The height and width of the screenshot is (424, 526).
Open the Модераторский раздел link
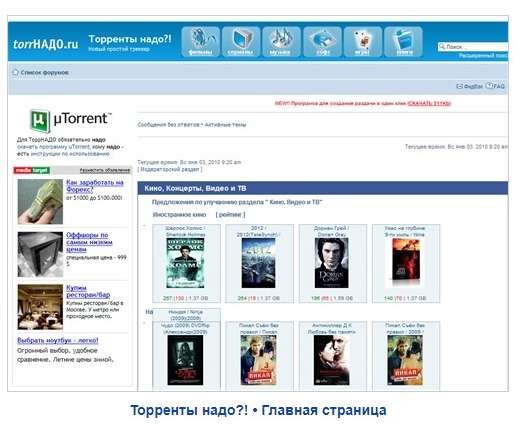pyautogui.click(x=170, y=169)
